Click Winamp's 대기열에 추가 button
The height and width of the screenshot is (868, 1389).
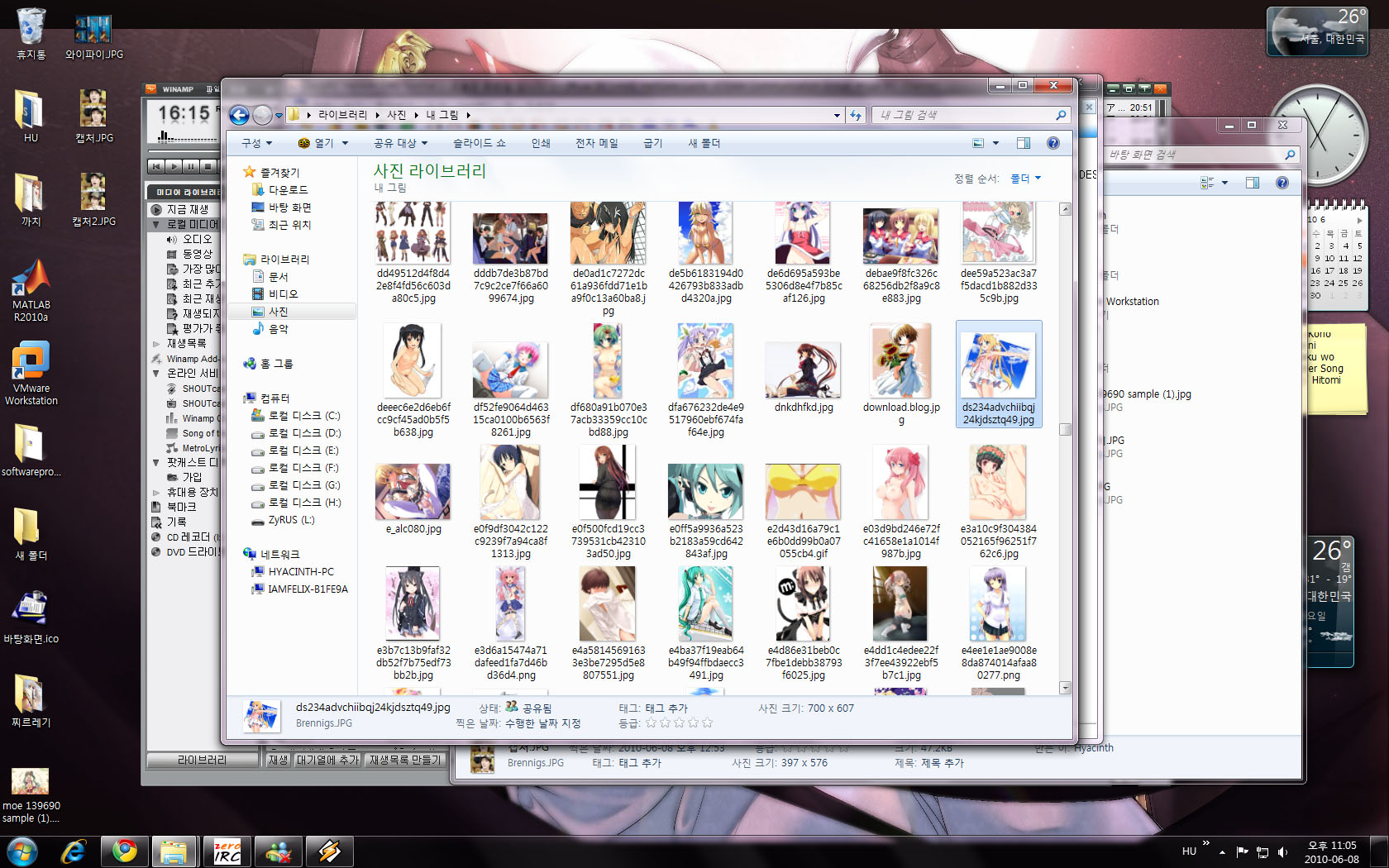coord(328,760)
